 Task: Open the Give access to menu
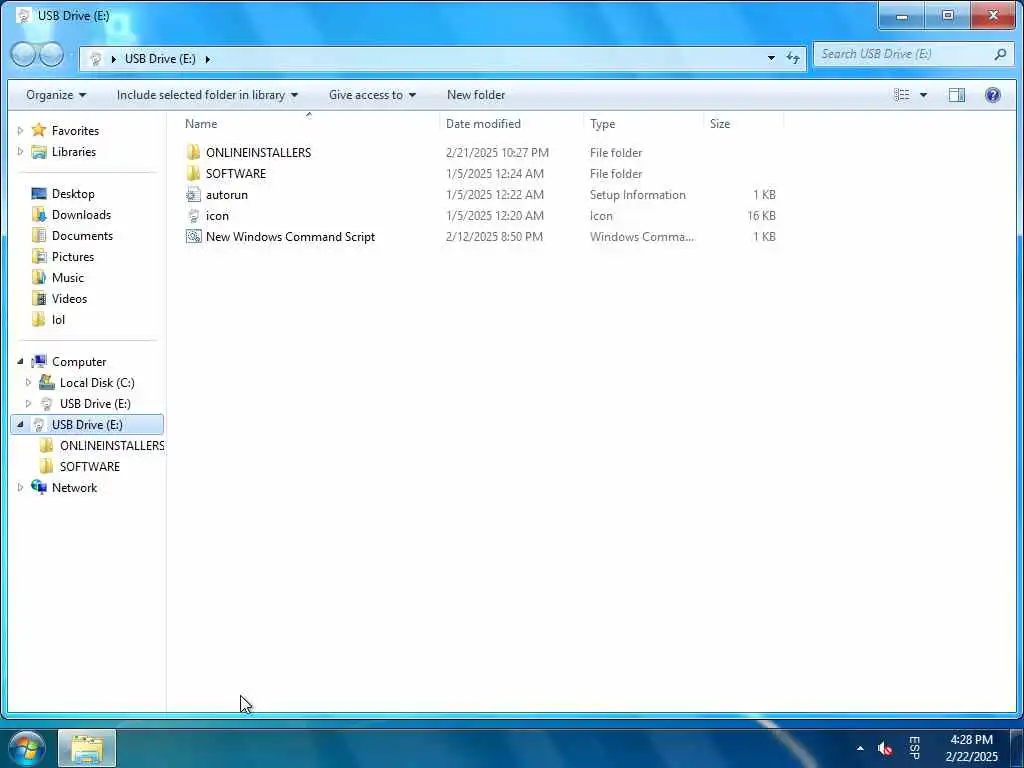[x=372, y=95]
